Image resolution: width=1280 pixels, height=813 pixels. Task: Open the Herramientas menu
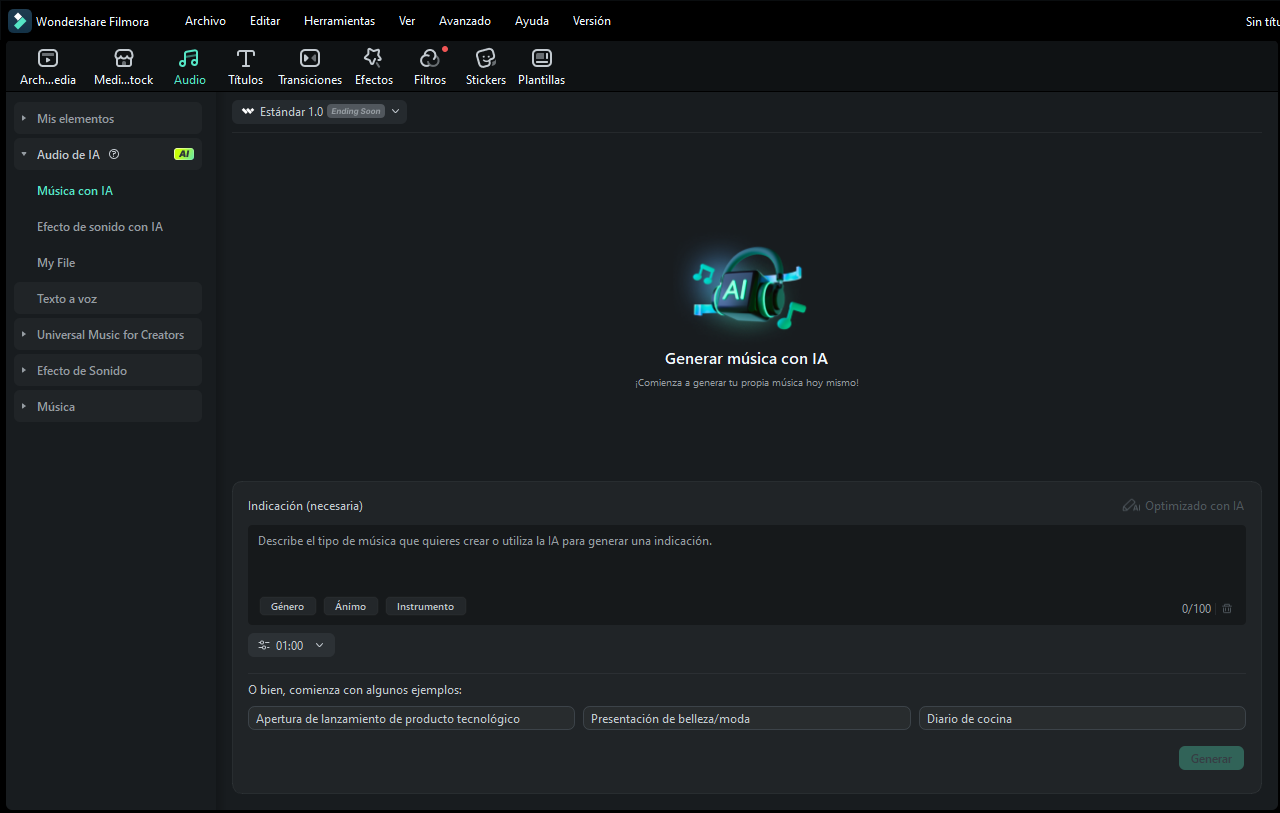pyautogui.click(x=340, y=21)
